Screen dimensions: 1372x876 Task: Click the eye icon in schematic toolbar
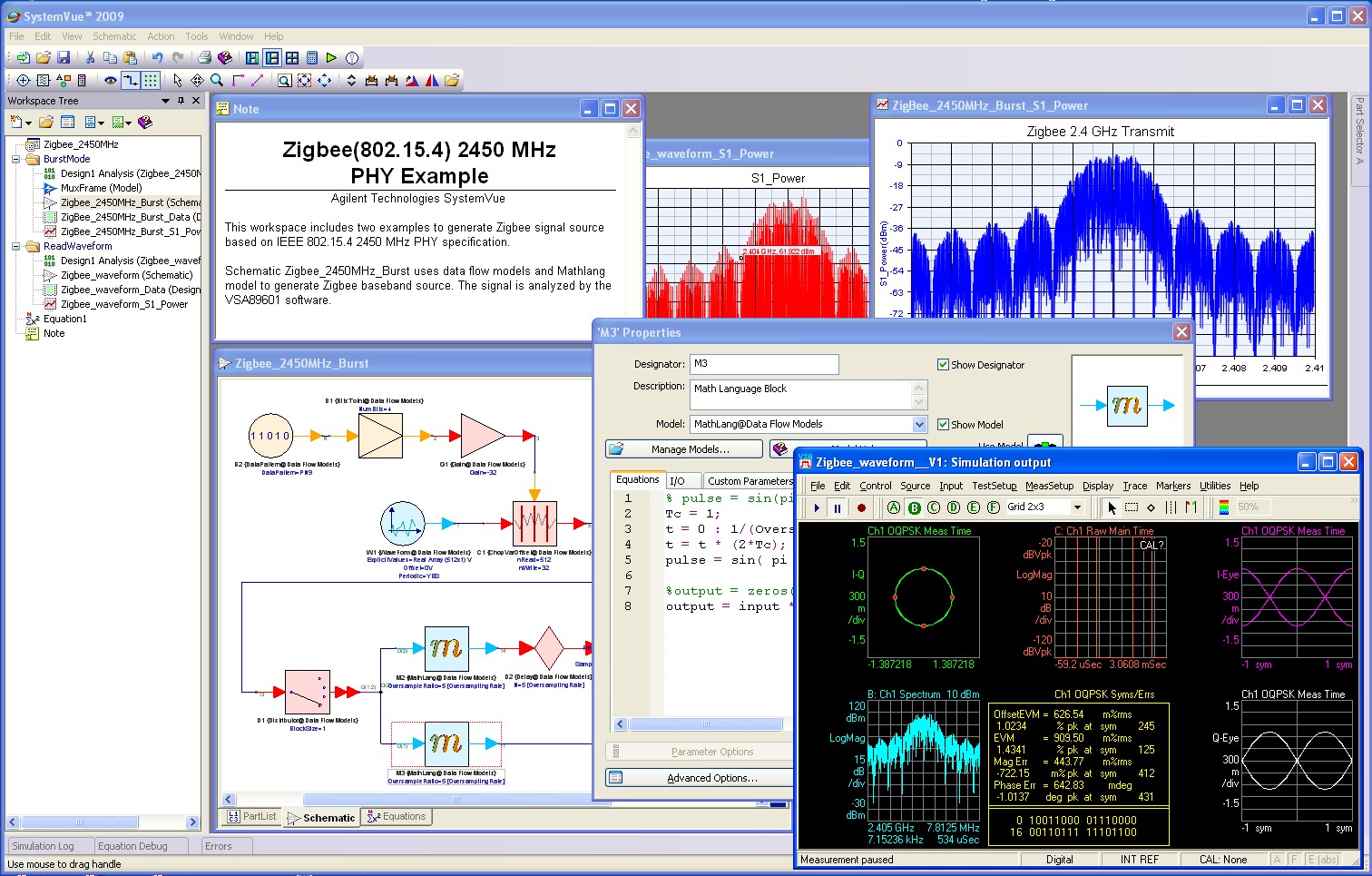(x=111, y=81)
